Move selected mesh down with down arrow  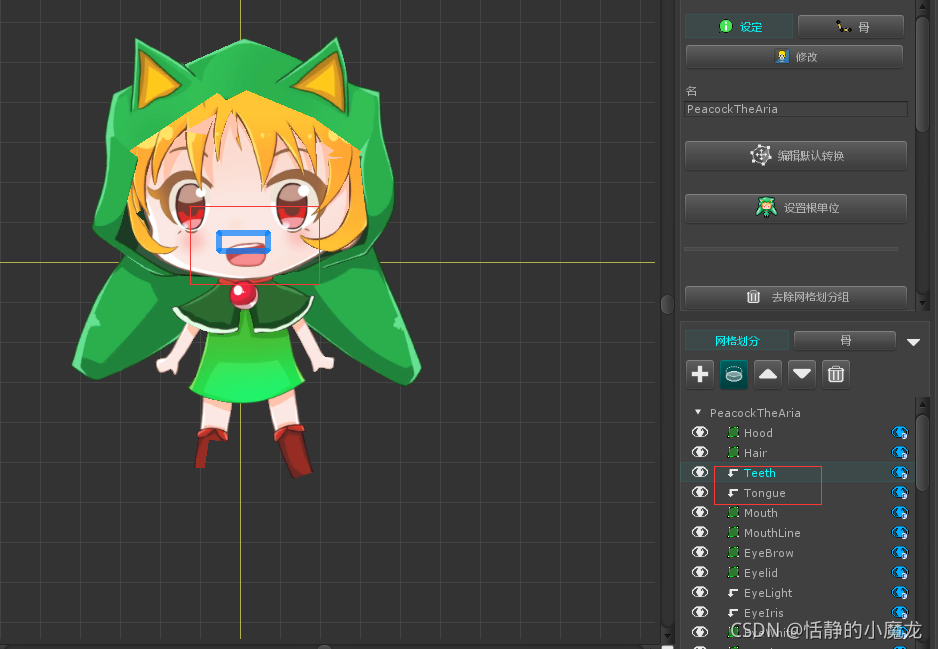tap(802, 374)
